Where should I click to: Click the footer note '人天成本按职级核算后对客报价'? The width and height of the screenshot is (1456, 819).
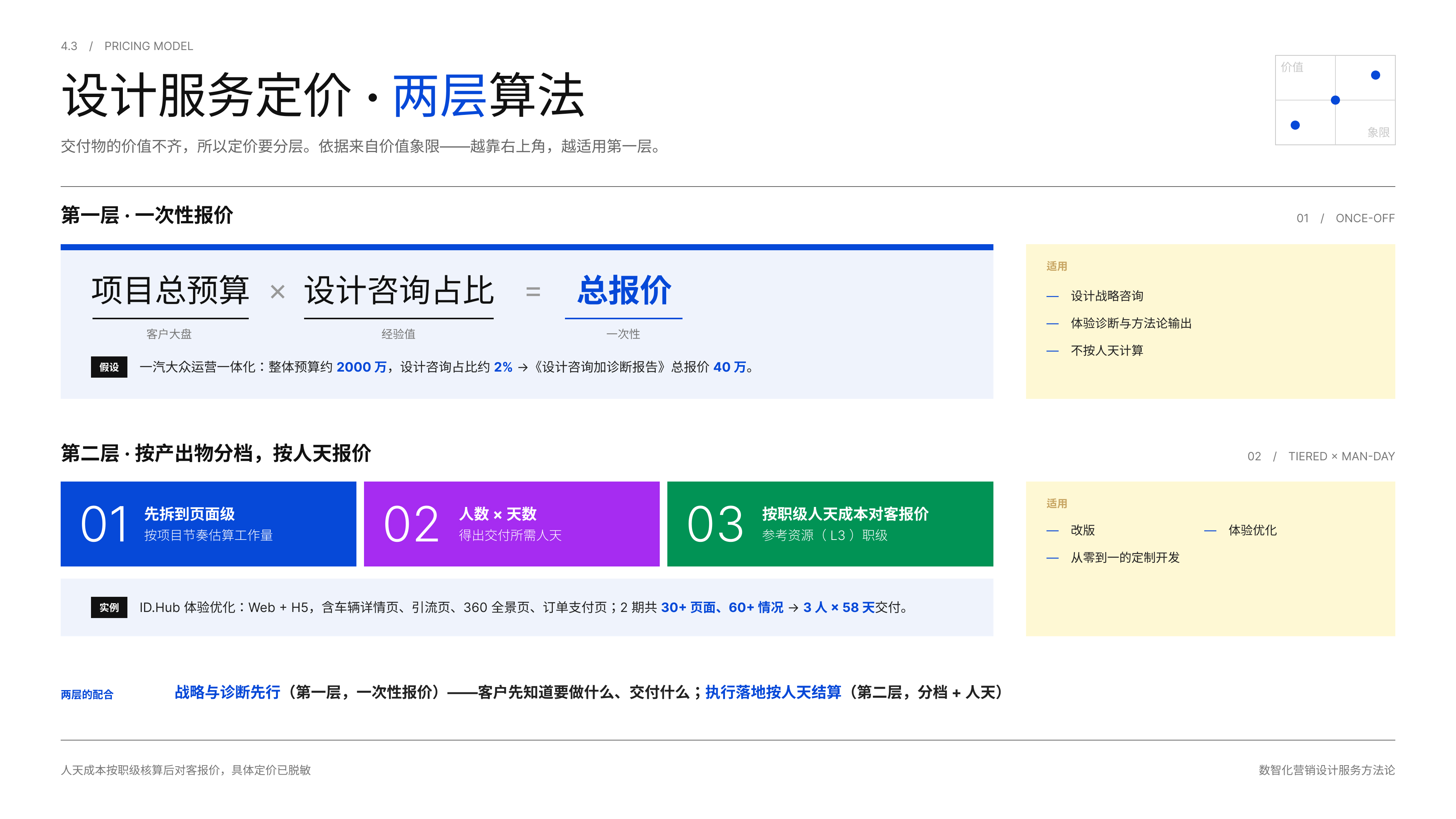tap(140, 770)
